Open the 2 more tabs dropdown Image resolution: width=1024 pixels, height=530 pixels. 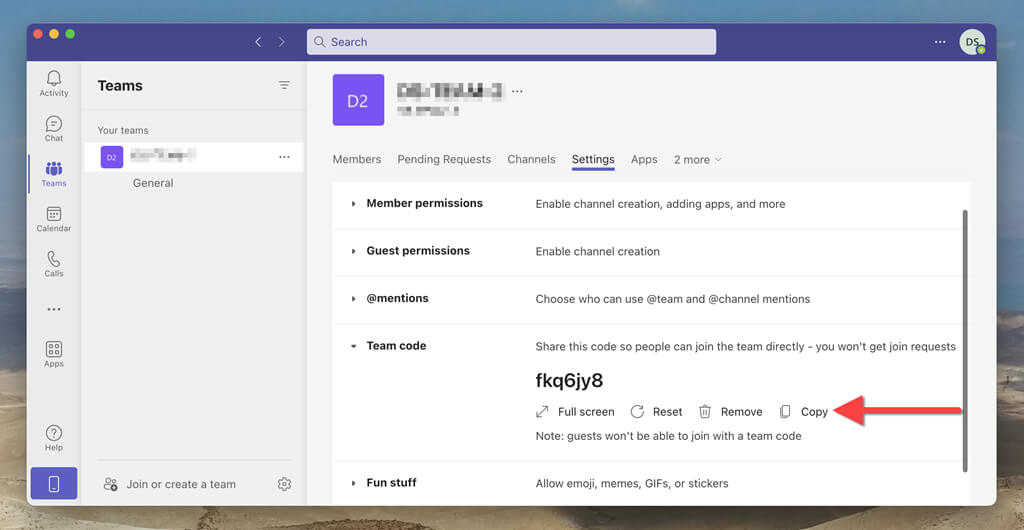[697, 160]
